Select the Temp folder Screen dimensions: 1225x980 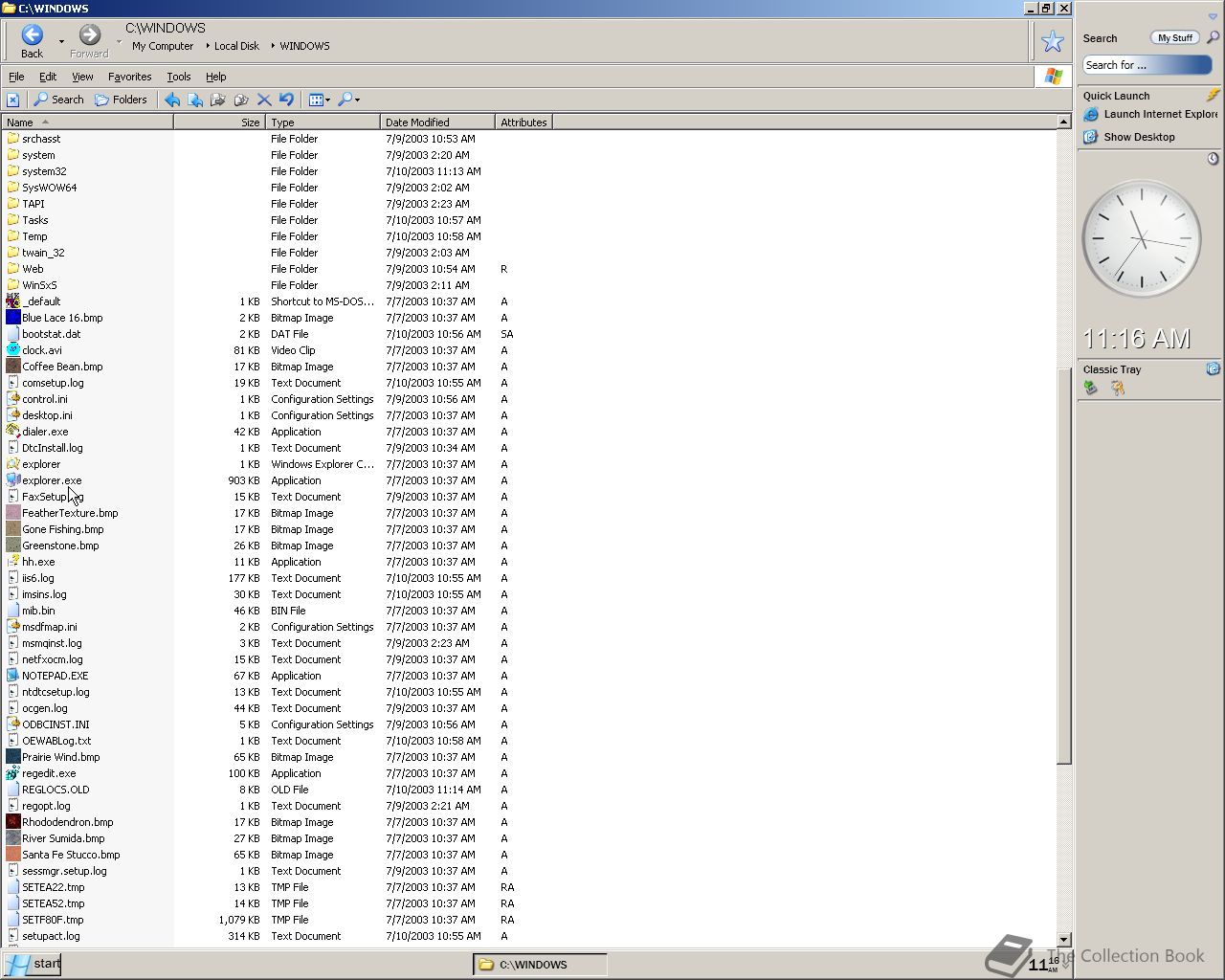(27, 236)
